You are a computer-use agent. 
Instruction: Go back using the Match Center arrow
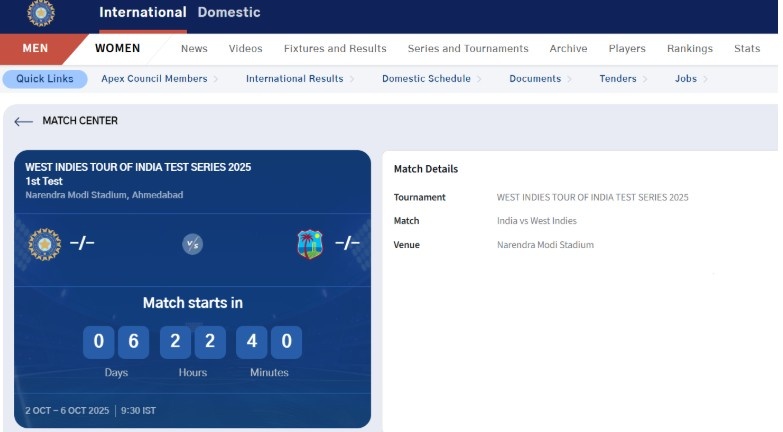[x=23, y=121]
